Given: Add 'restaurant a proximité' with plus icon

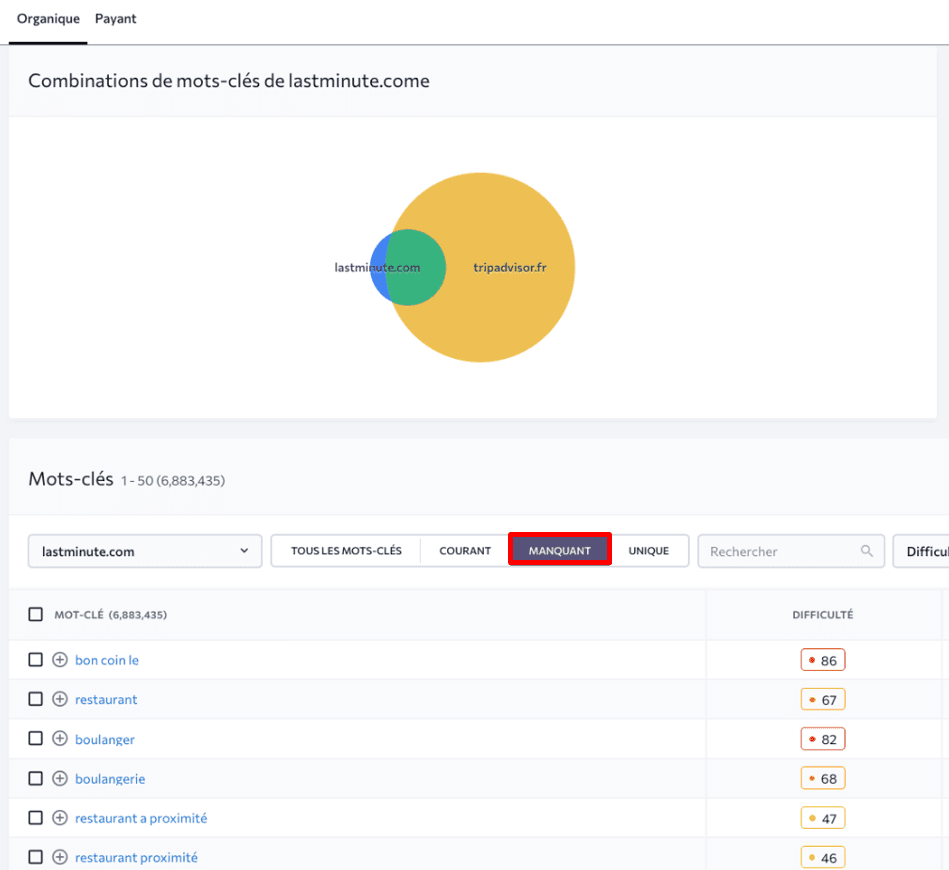Looking at the screenshot, I should click(x=59, y=818).
